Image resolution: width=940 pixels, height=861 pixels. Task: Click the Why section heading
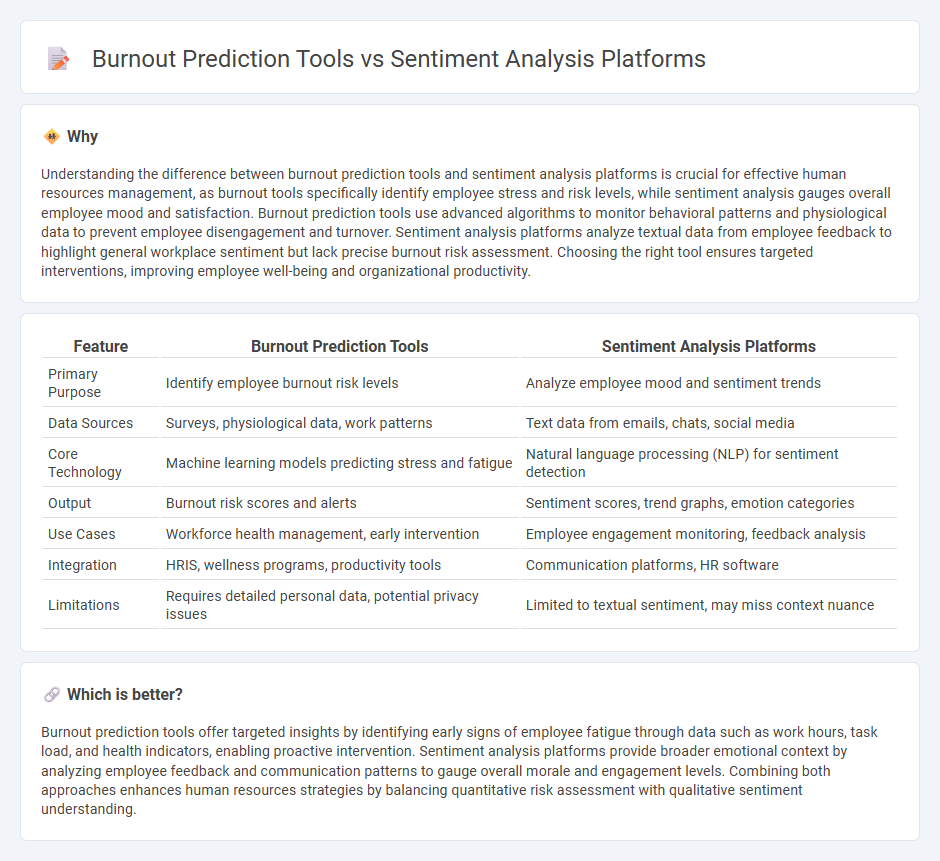coord(82,137)
